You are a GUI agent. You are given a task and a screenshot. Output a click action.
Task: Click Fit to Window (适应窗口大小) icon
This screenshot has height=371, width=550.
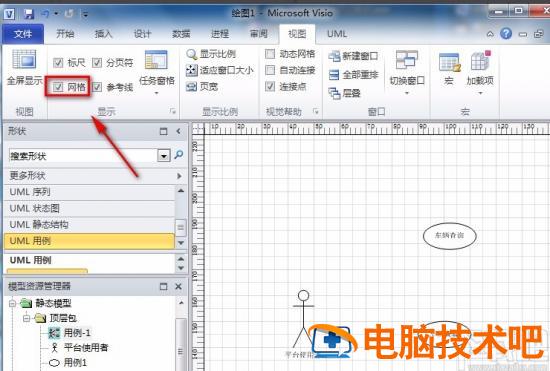192,70
